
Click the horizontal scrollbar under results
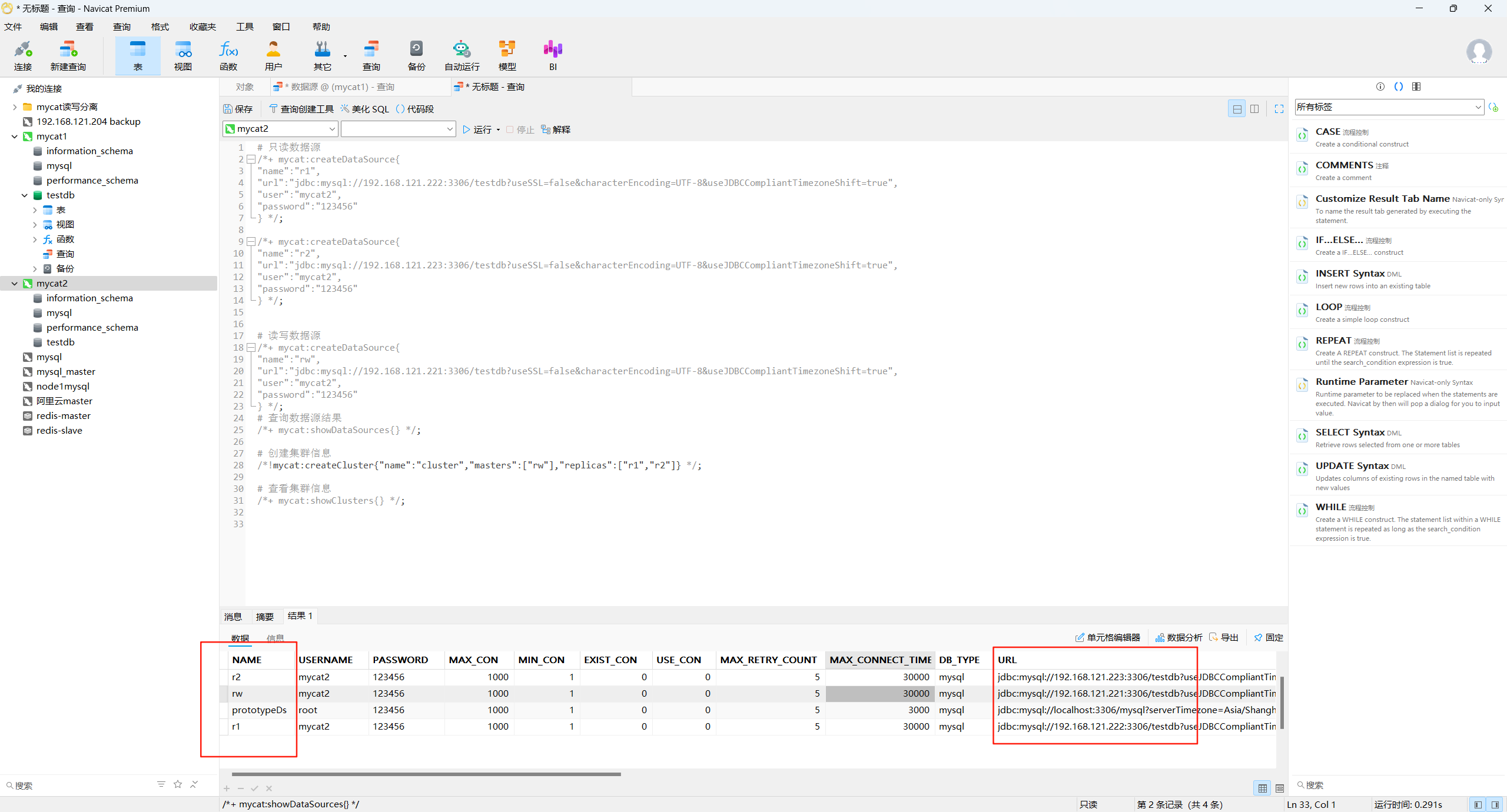point(426,774)
